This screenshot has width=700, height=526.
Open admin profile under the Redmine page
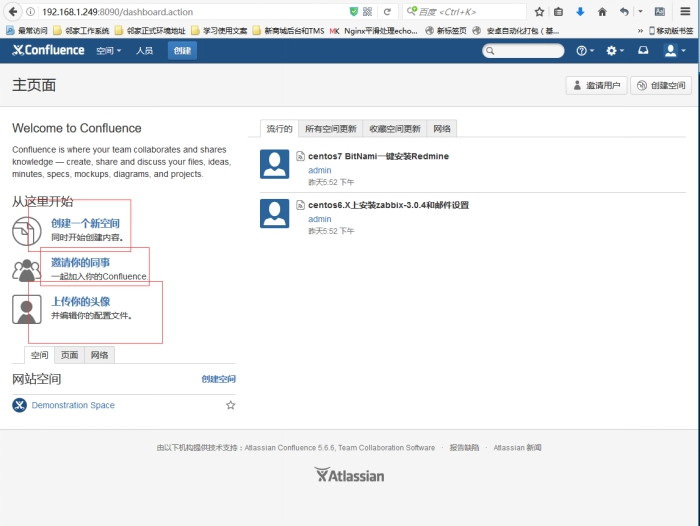pos(320,170)
